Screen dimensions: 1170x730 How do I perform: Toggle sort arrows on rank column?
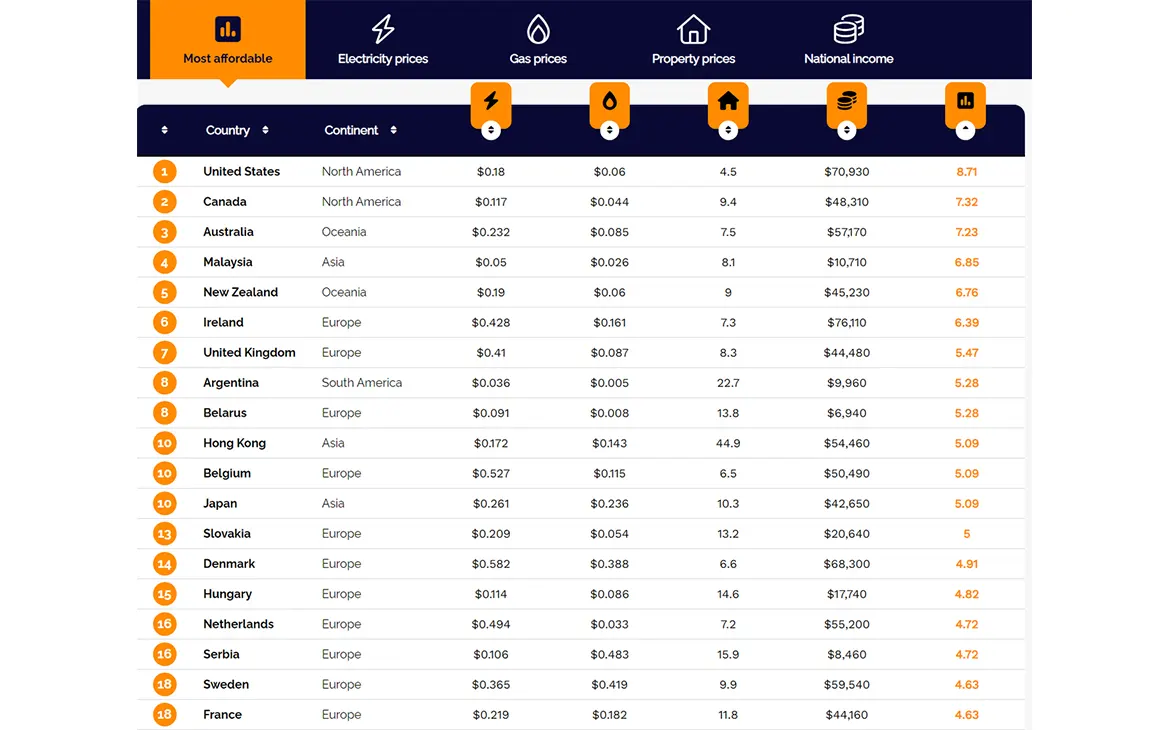click(165, 130)
